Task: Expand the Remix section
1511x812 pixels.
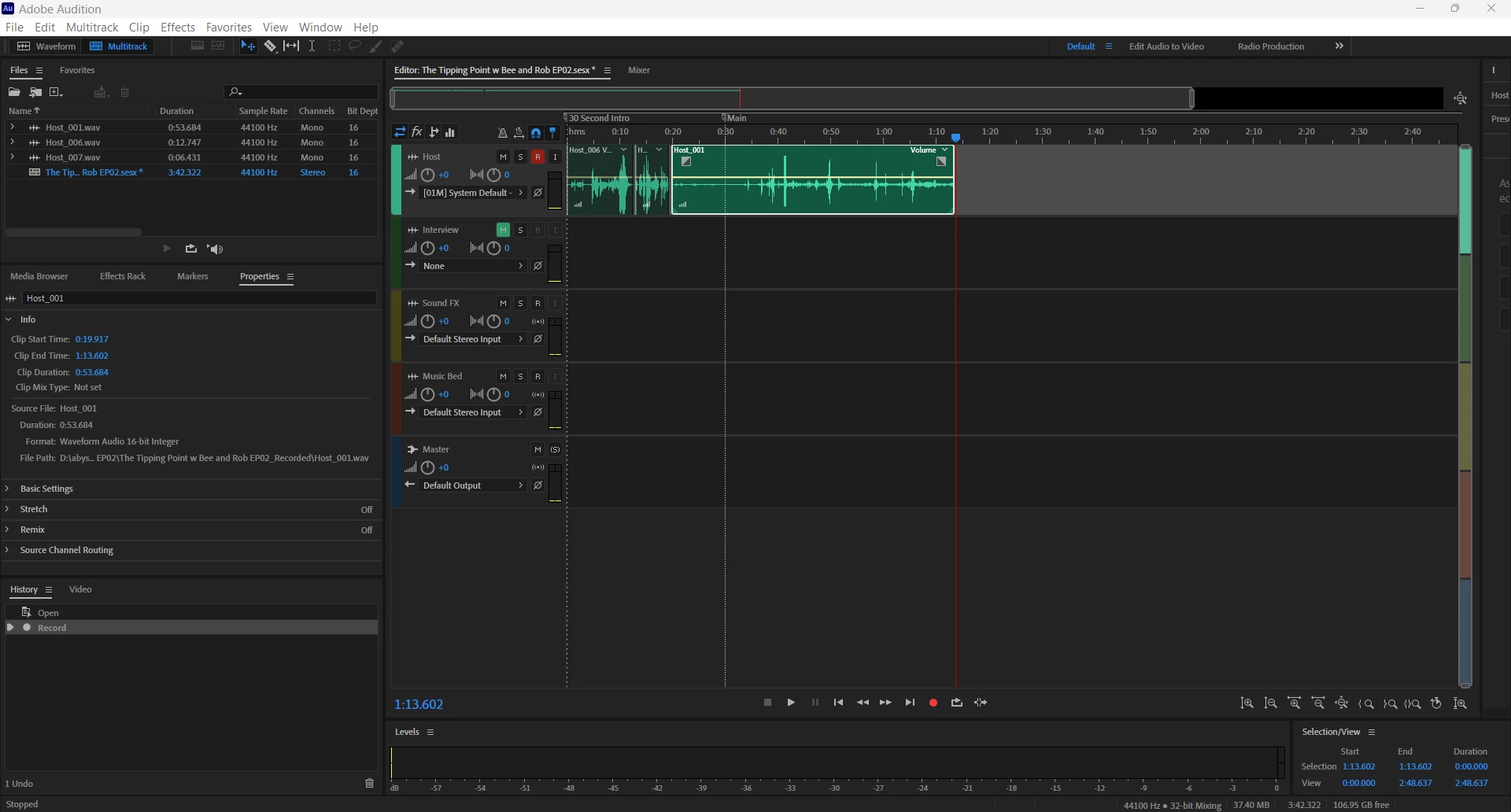Action: point(8,530)
